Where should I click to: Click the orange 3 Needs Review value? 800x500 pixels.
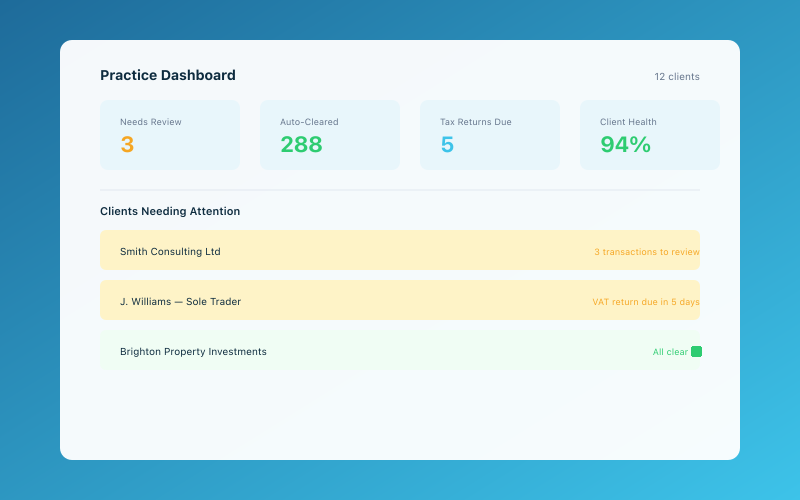[127, 144]
